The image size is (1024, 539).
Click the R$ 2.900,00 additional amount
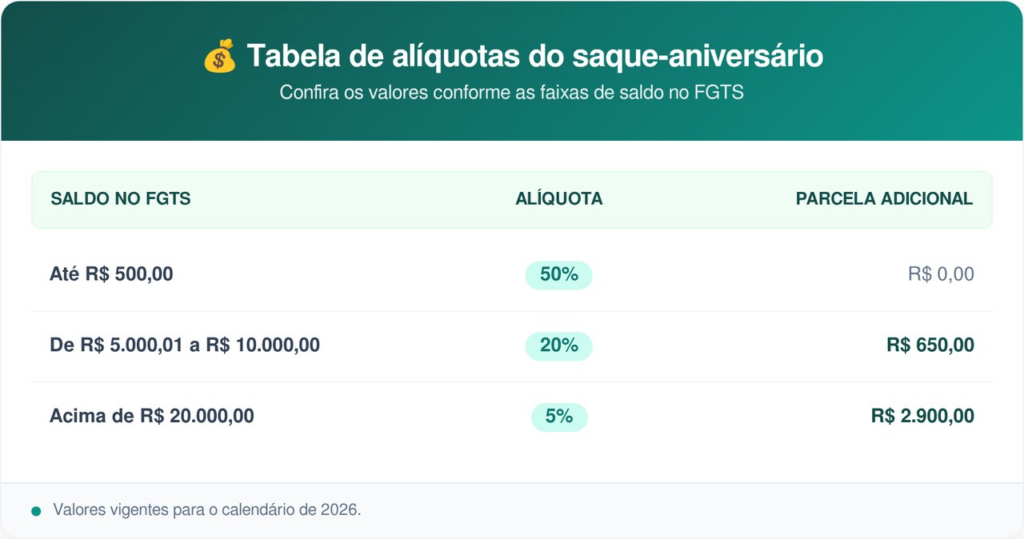922,417
